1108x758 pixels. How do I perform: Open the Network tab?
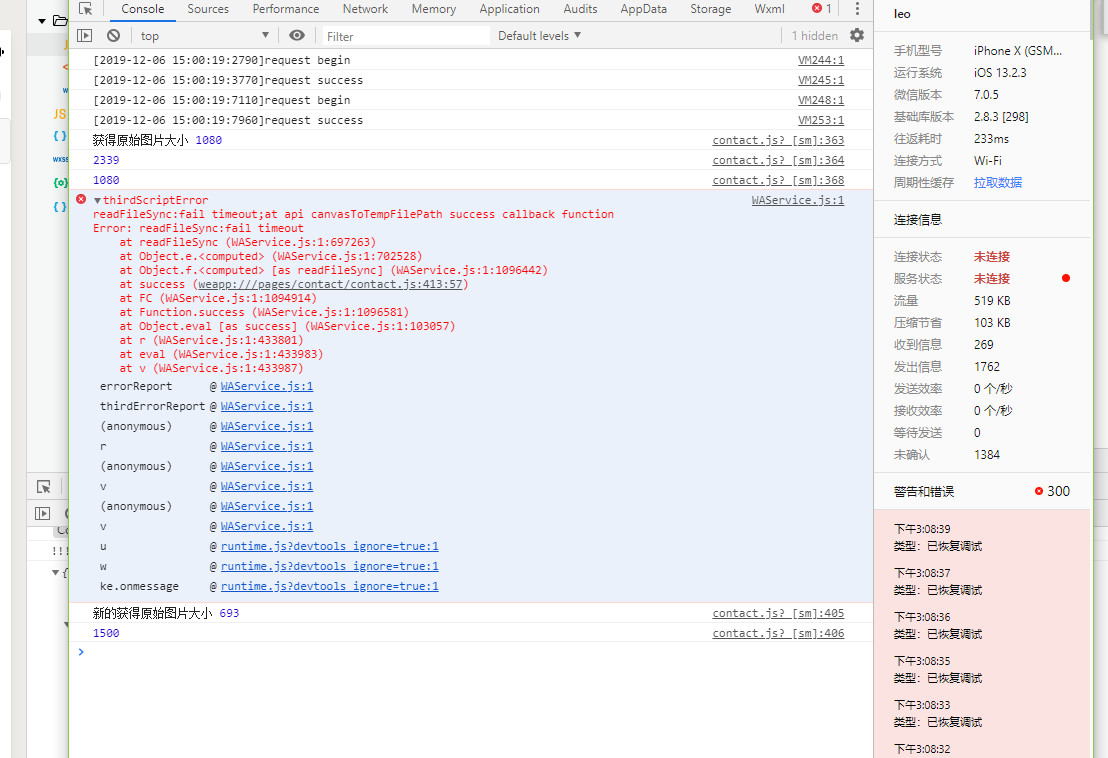(x=365, y=8)
